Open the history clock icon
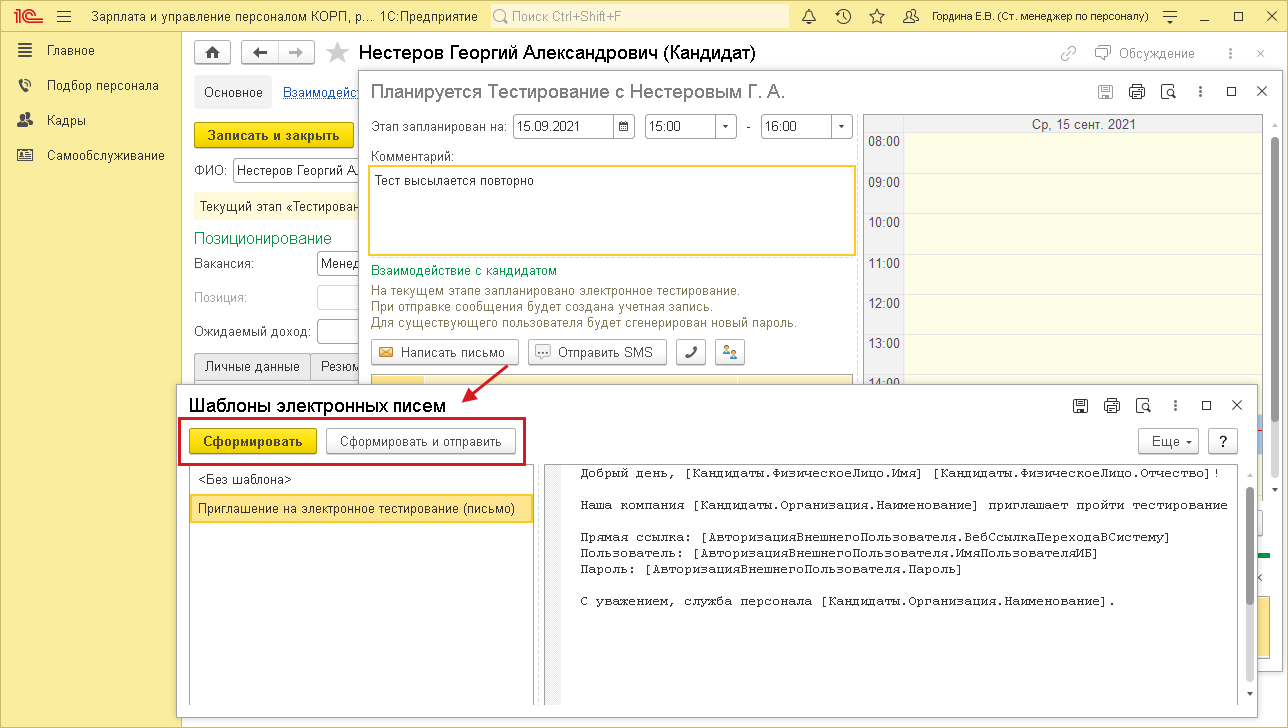 coord(843,16)
